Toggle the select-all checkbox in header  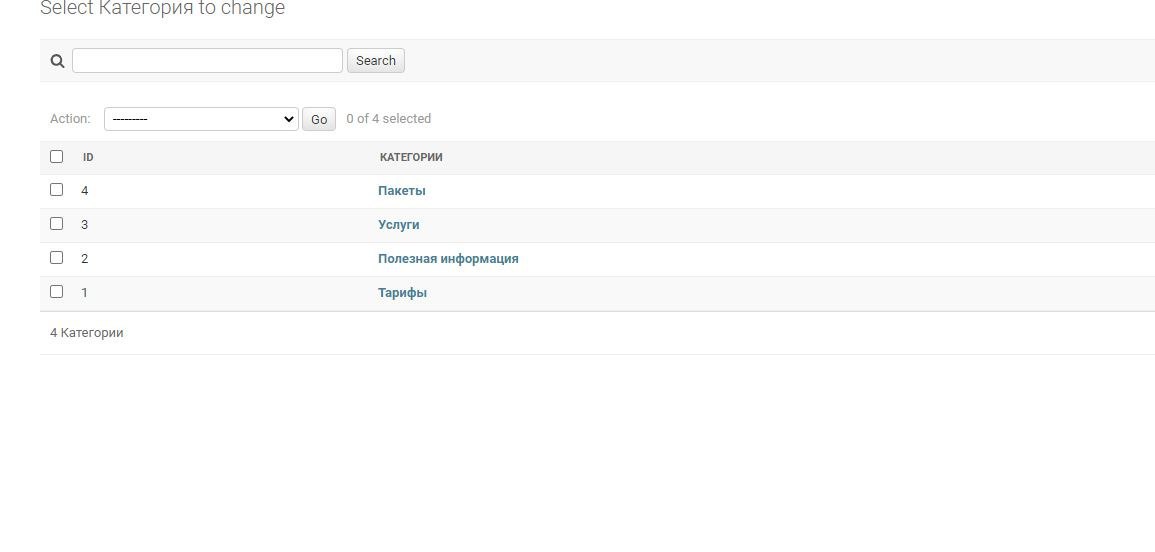57,156
